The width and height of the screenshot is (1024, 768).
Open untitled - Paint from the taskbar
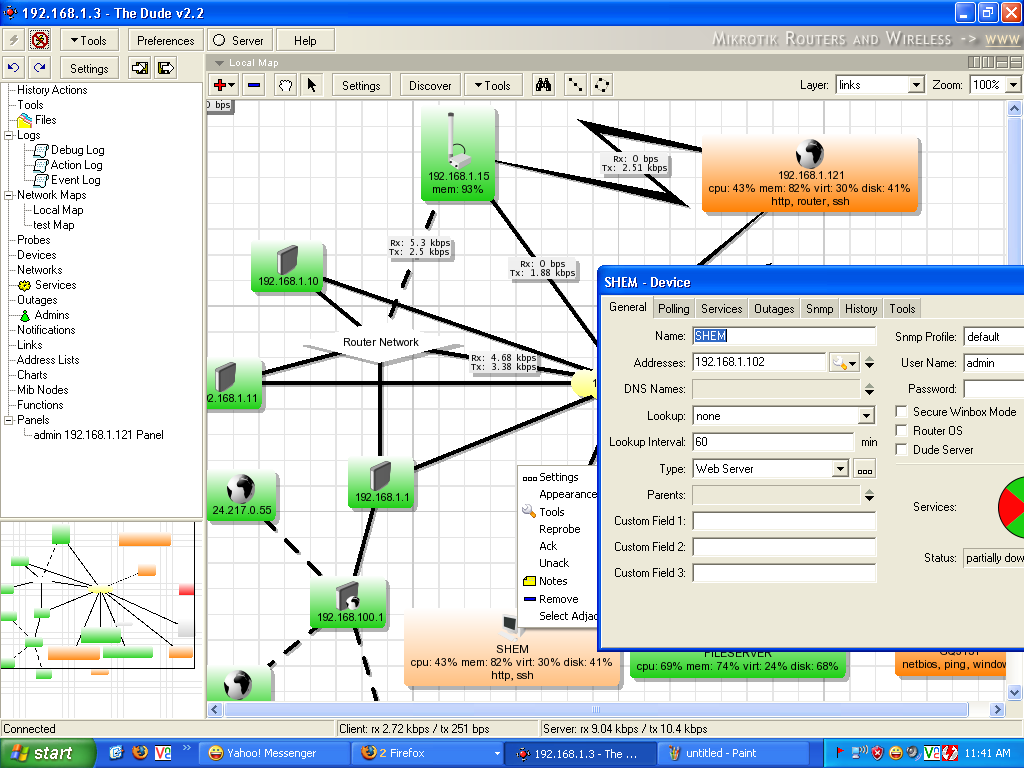[x=732, y=753]
